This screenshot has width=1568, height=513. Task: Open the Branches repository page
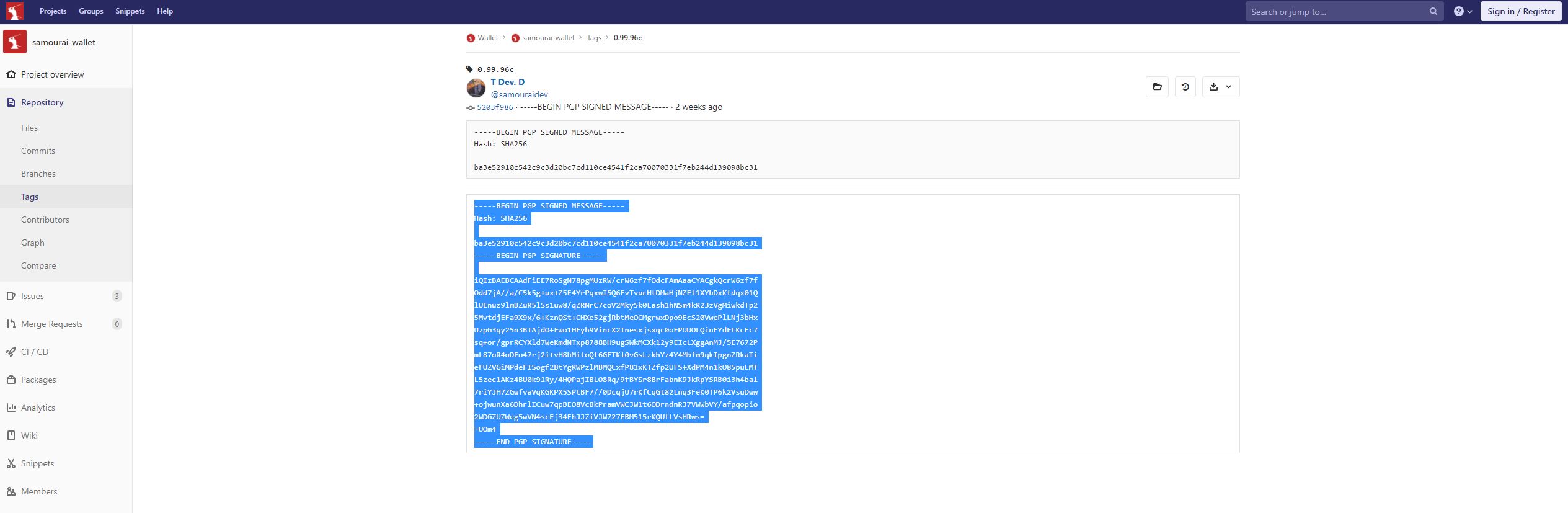pyautogui.click(x=38, y=174)
